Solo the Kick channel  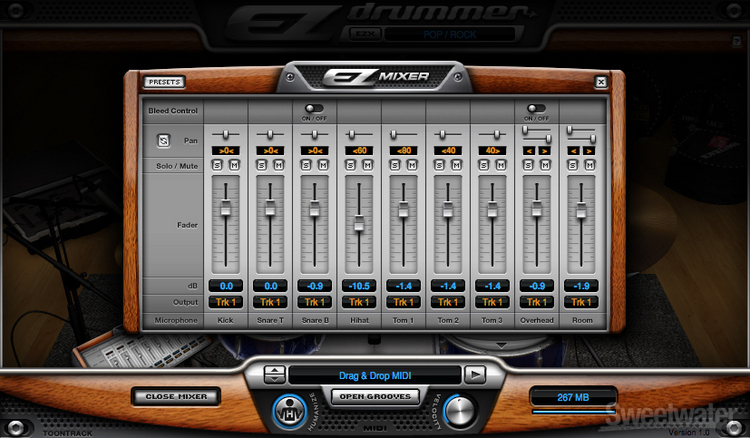(218, 165)
